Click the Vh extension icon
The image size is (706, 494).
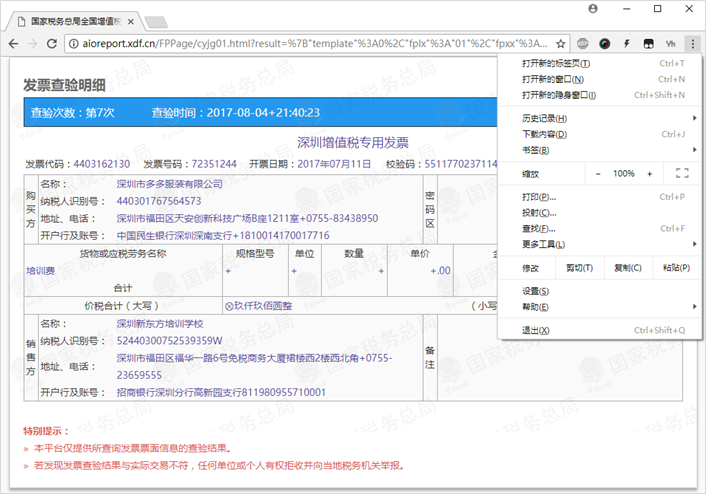click(671, 44)
